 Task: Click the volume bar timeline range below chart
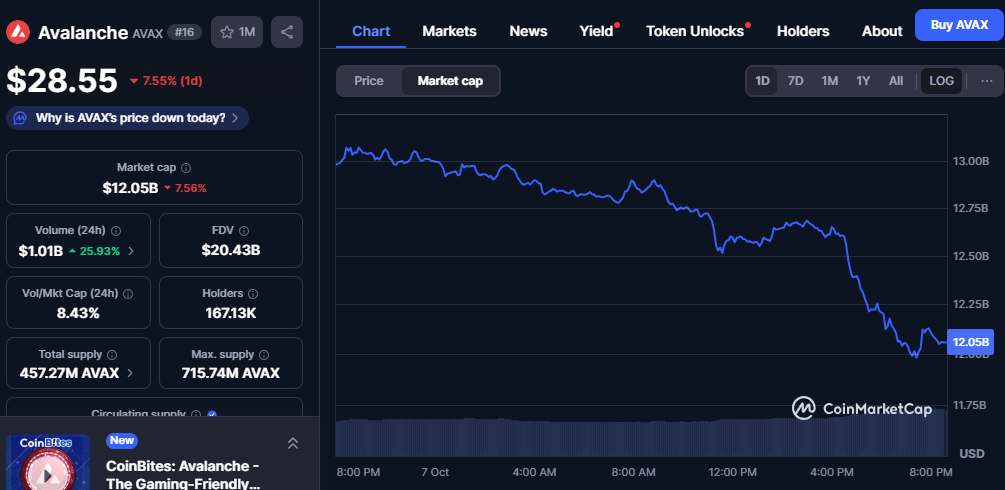coord(640,435)
